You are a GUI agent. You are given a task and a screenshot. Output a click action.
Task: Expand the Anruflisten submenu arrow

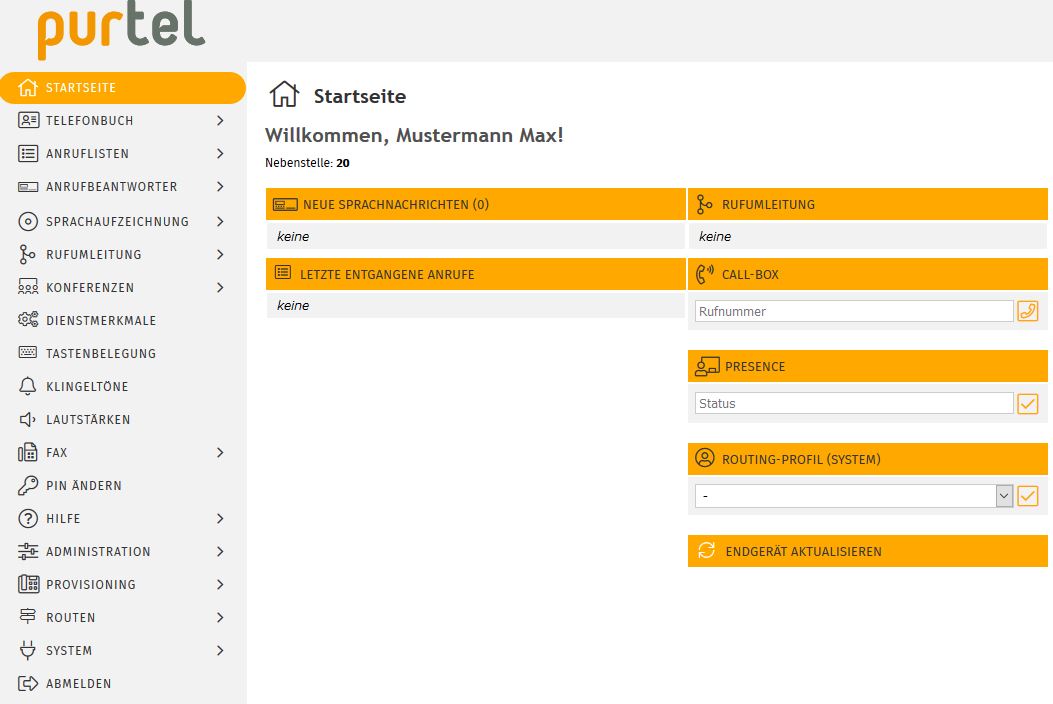[220, 154]
